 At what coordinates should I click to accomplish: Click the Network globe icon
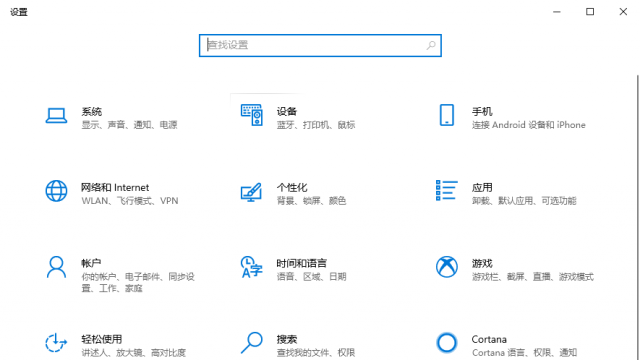click(56, 191)
